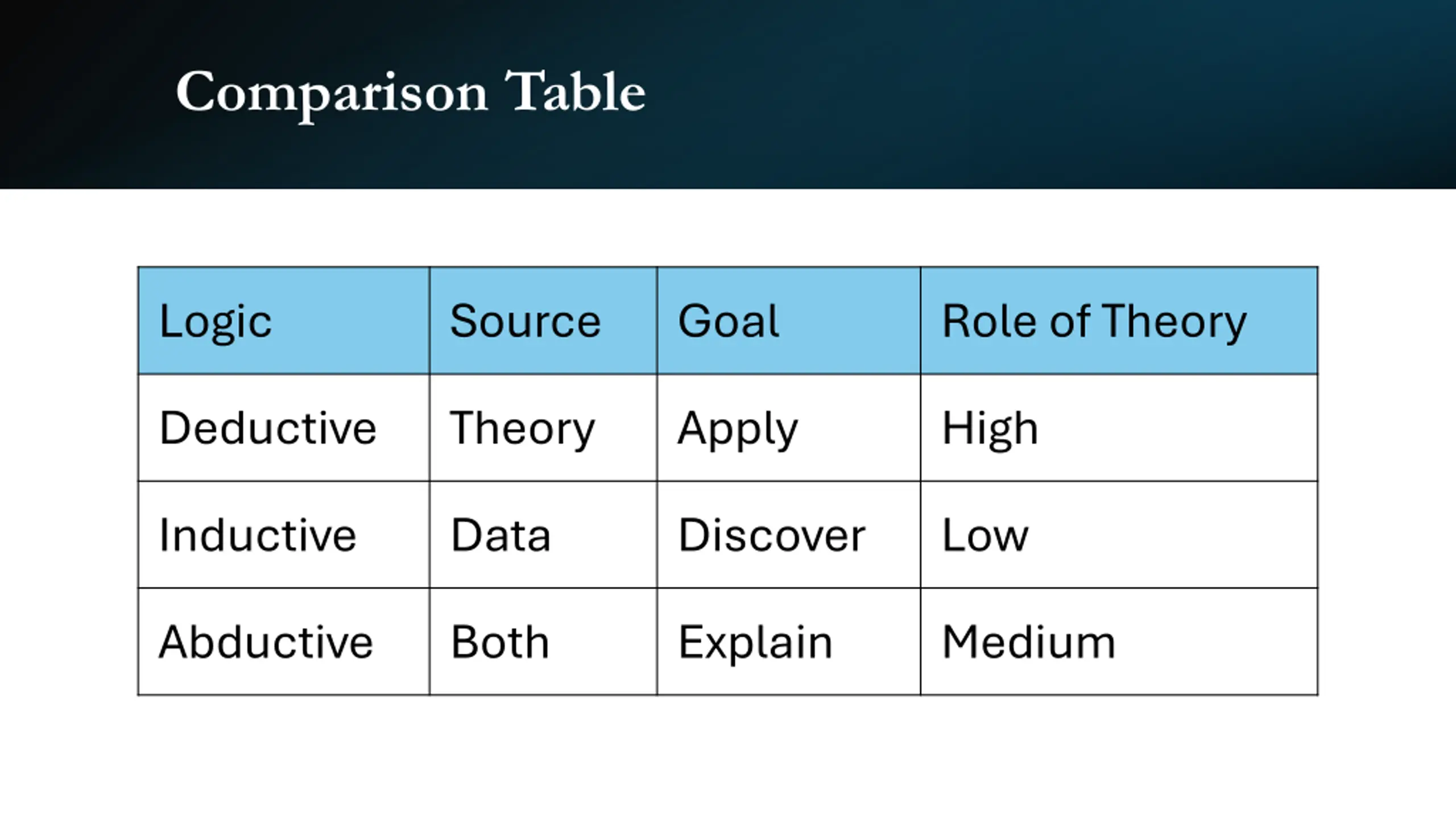Click the Abductive cell

(284, 642)
